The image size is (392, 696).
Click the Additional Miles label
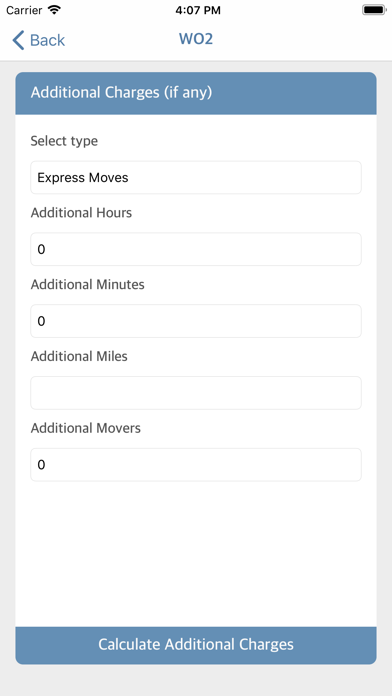pos(79,356)
